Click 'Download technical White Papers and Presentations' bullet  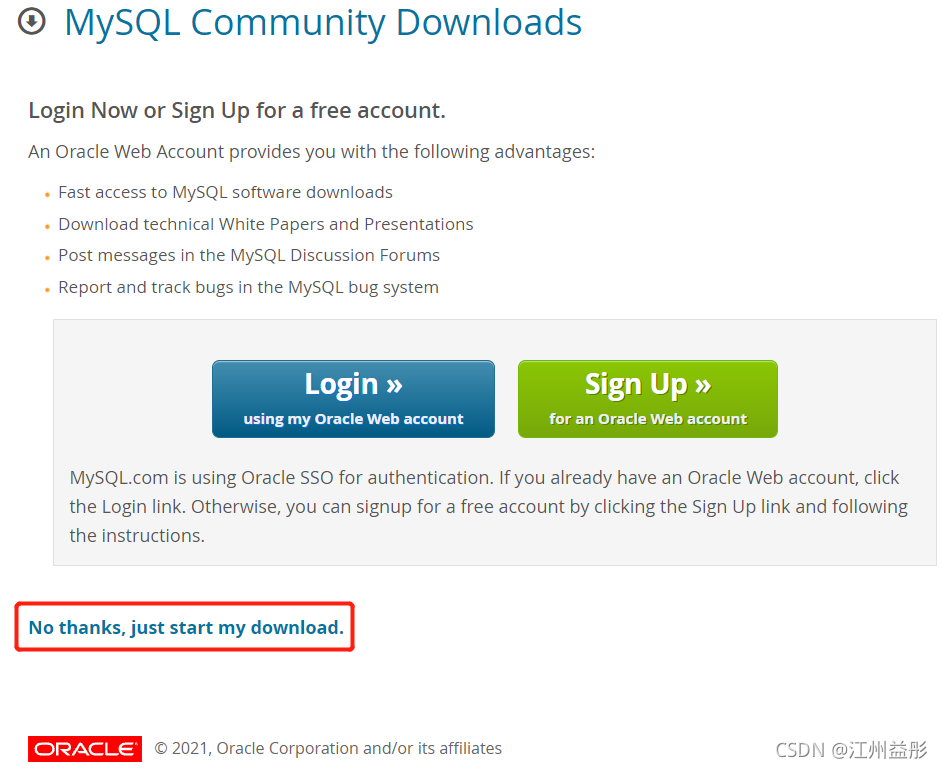click(x=265, y=224)
